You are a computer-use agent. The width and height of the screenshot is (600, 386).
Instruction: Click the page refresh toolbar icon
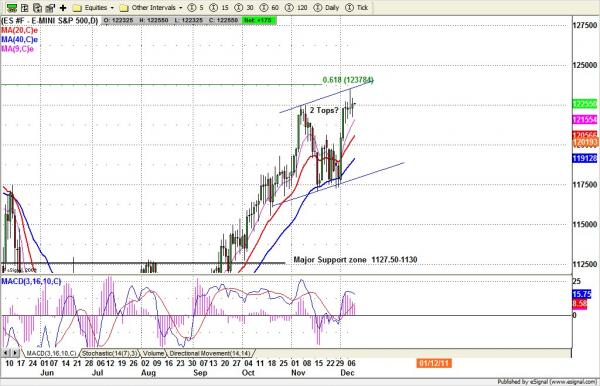37,7
